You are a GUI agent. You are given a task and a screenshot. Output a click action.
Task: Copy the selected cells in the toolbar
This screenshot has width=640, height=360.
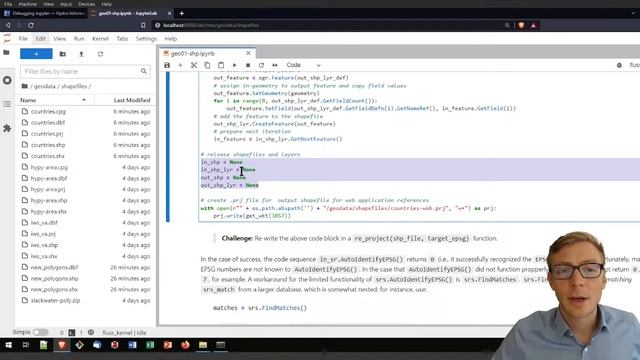[x=207, y=65]
